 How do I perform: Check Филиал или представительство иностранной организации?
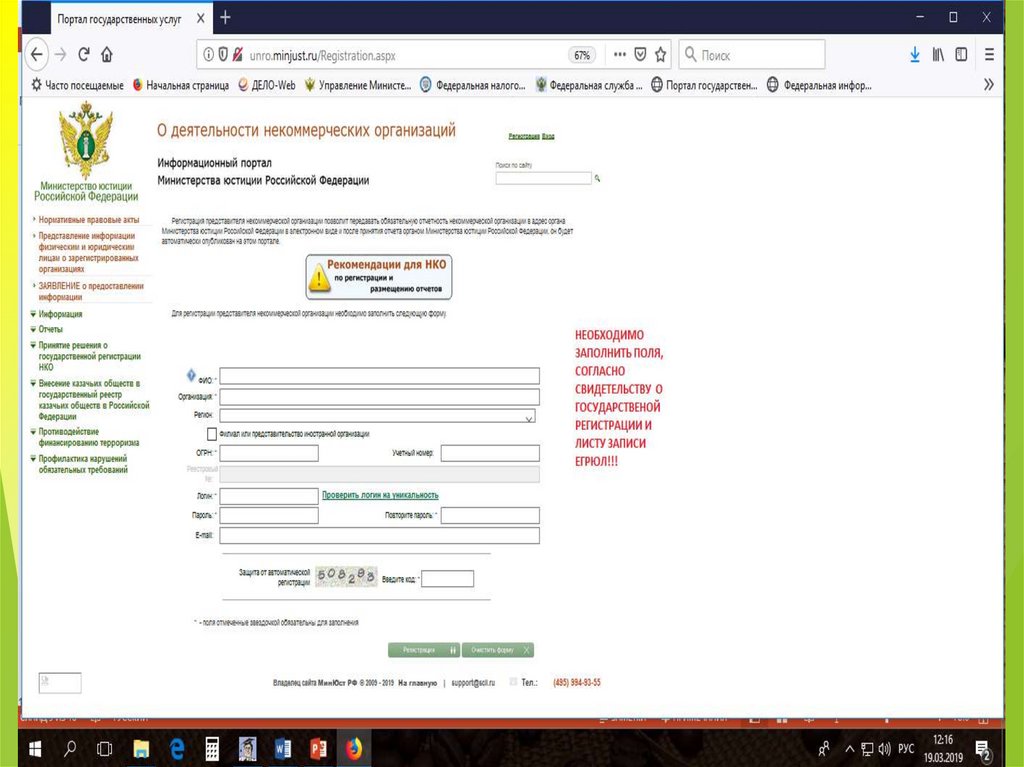coord(212,434)
